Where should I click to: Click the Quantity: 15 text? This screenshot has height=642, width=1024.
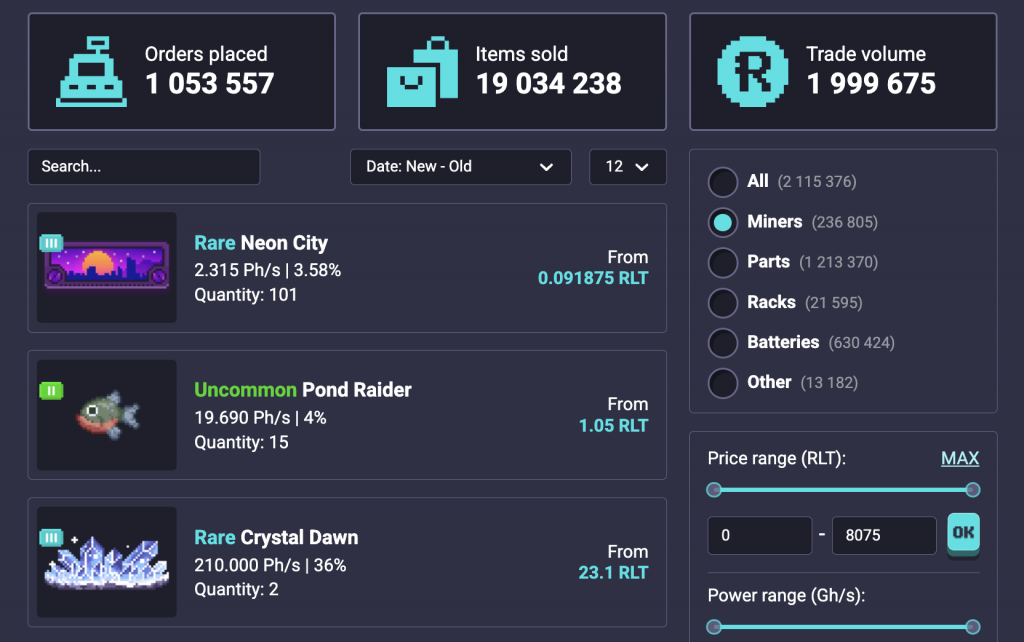coord(241,443)
